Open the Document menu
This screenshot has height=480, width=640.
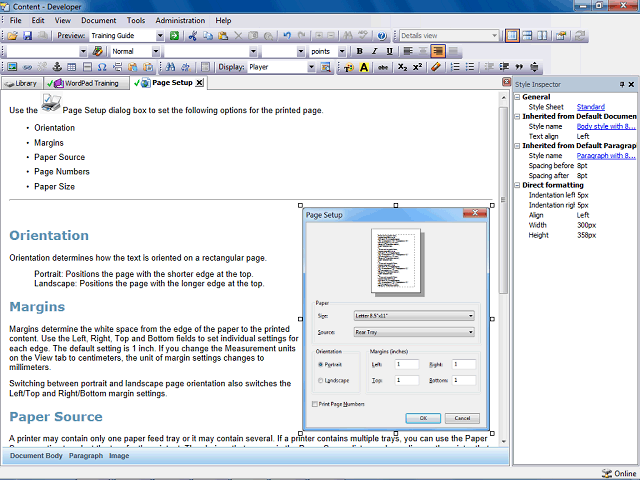98,20
